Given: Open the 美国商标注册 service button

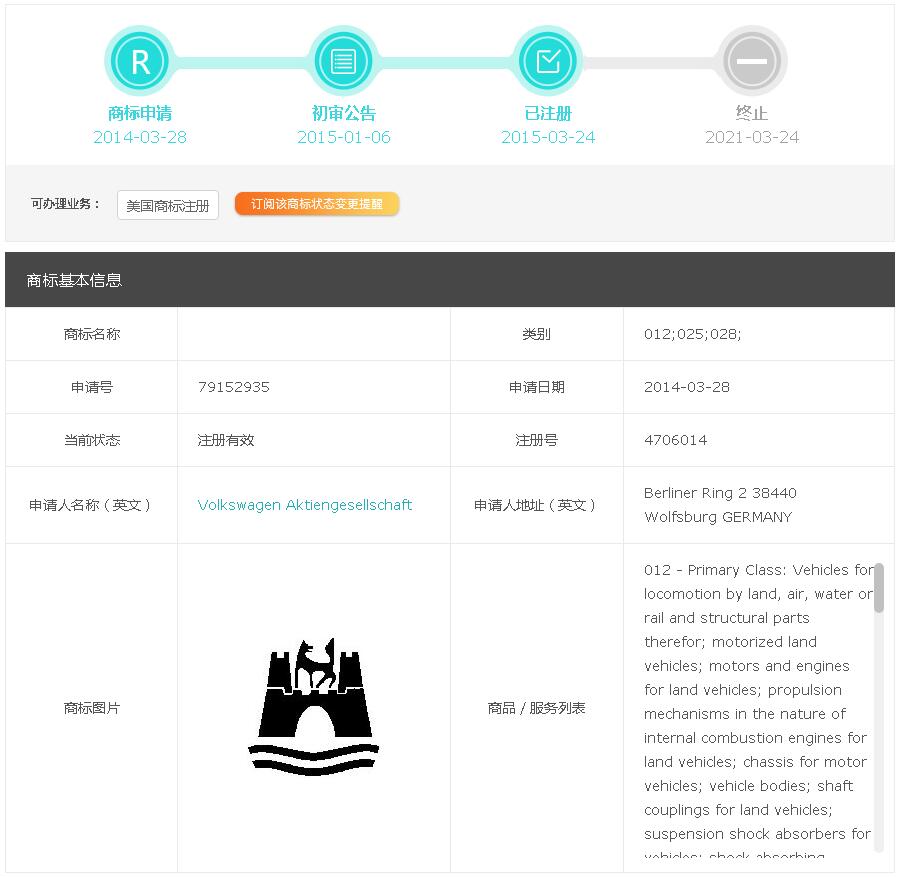Looking at the screenshot, I should coord(168,206).
